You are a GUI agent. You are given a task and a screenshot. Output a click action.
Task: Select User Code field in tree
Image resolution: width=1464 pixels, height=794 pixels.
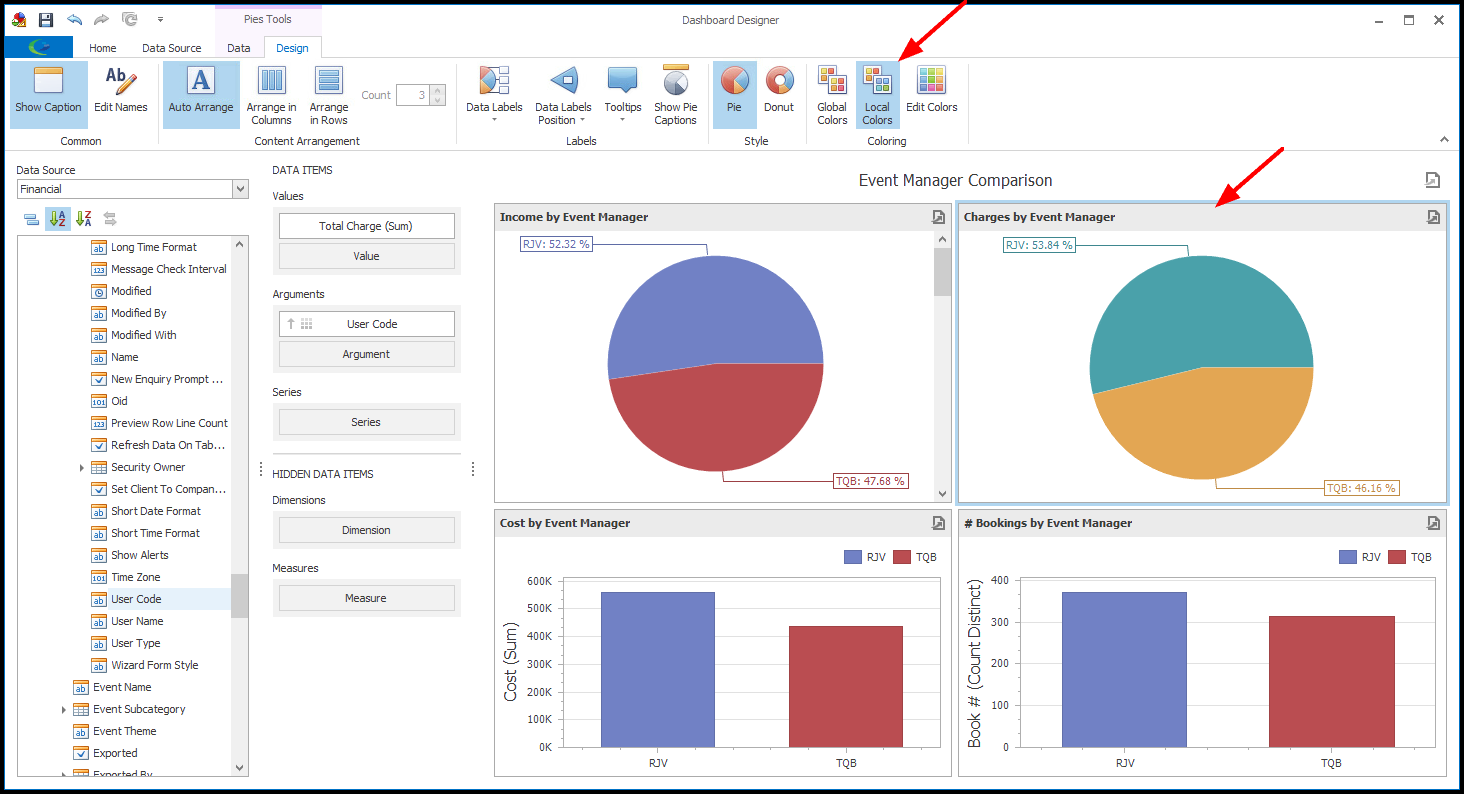[x=136, y=599]
